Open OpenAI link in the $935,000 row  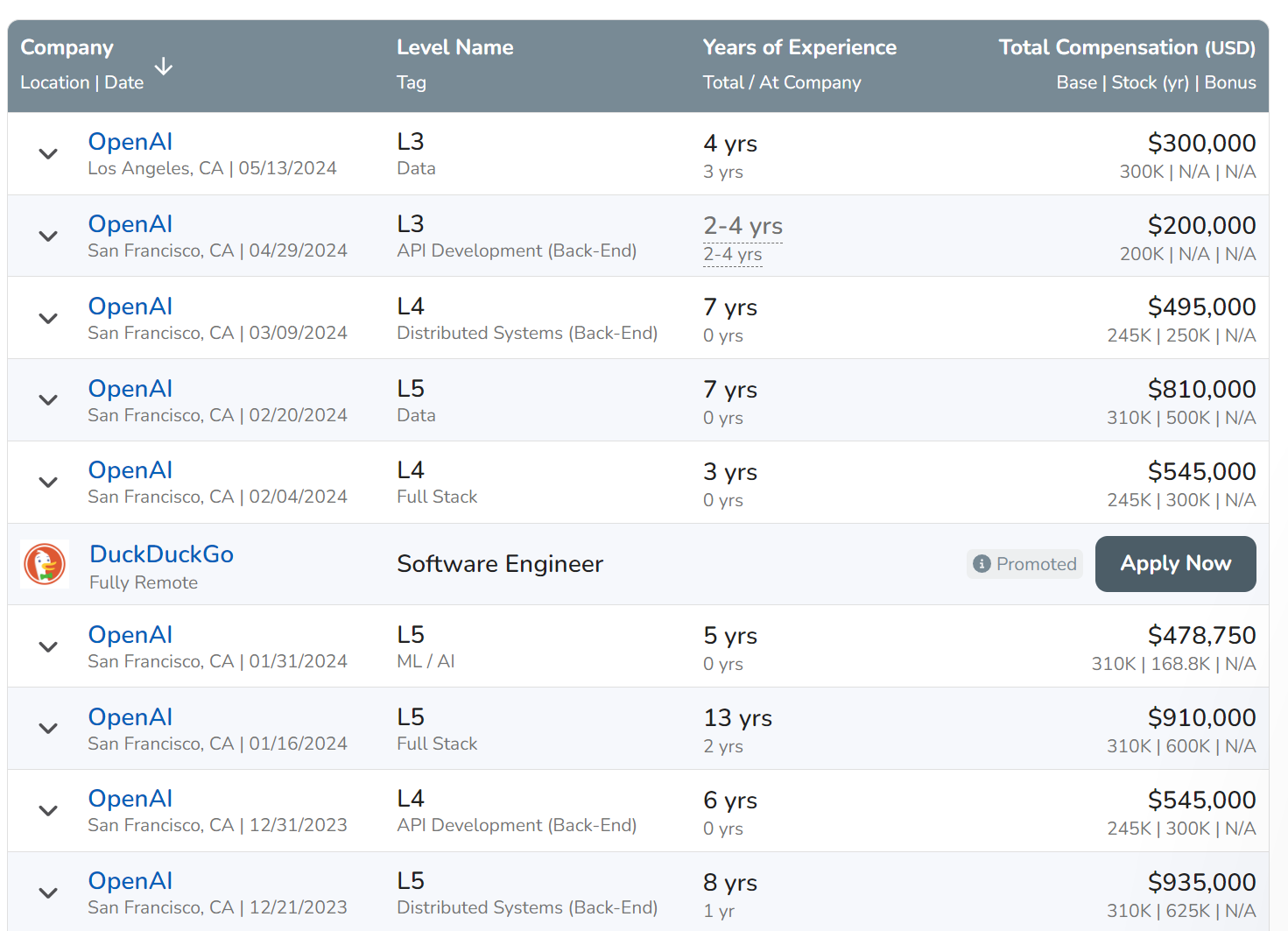click(x=130, y=881)
